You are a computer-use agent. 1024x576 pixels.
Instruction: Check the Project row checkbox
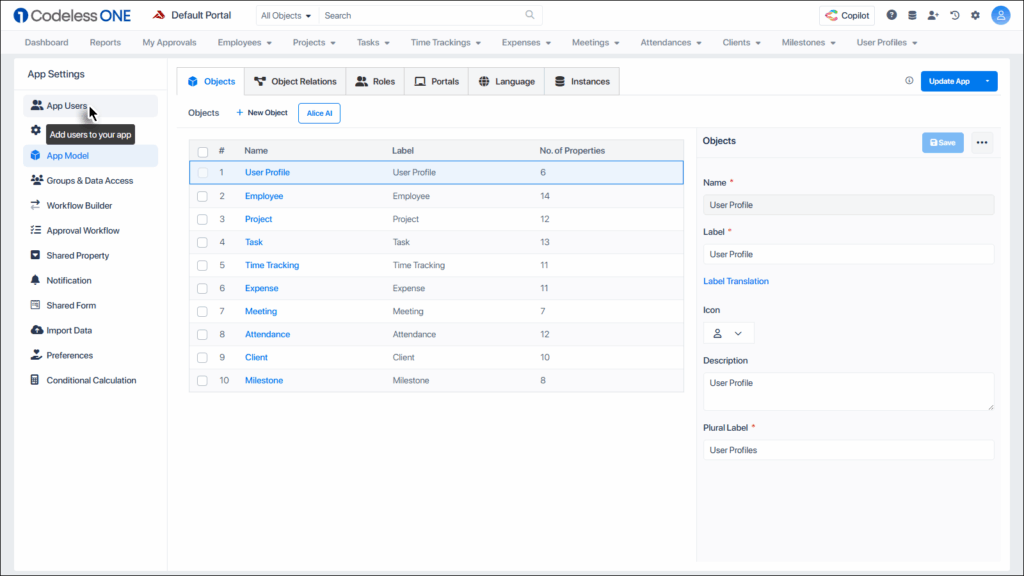tap(202, 219)
